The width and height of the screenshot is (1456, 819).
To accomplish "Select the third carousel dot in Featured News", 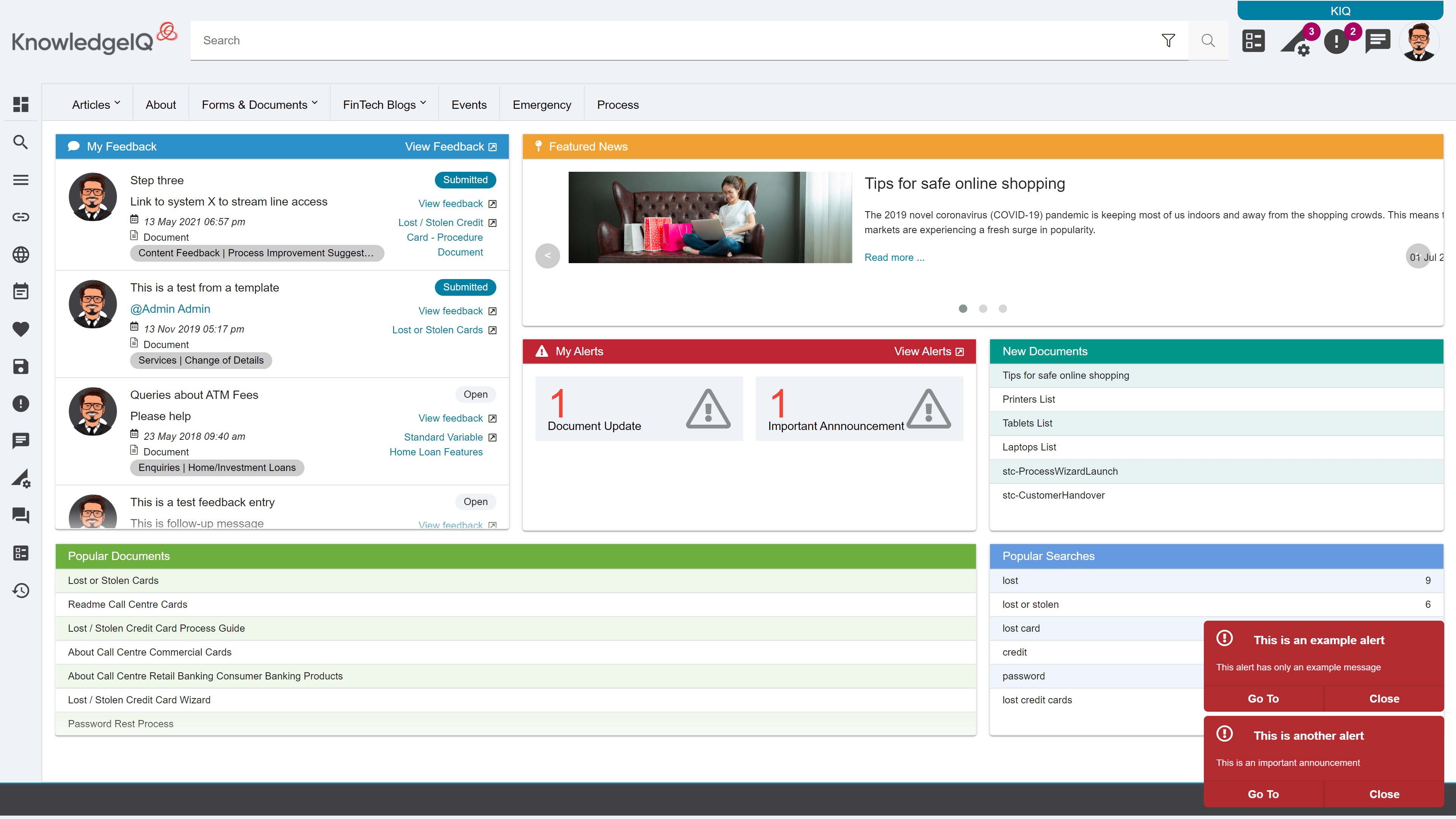I will 1003,309.
